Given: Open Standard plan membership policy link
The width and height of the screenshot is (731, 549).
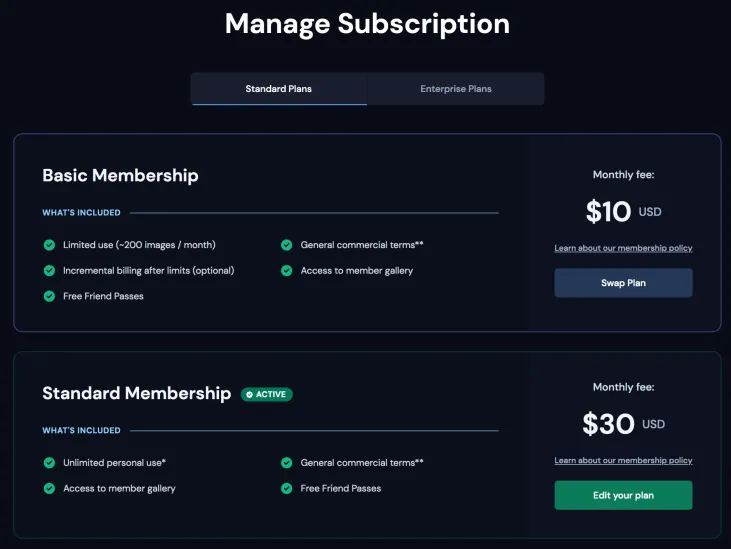Looking at the screenshot, I should pos(623,461).
